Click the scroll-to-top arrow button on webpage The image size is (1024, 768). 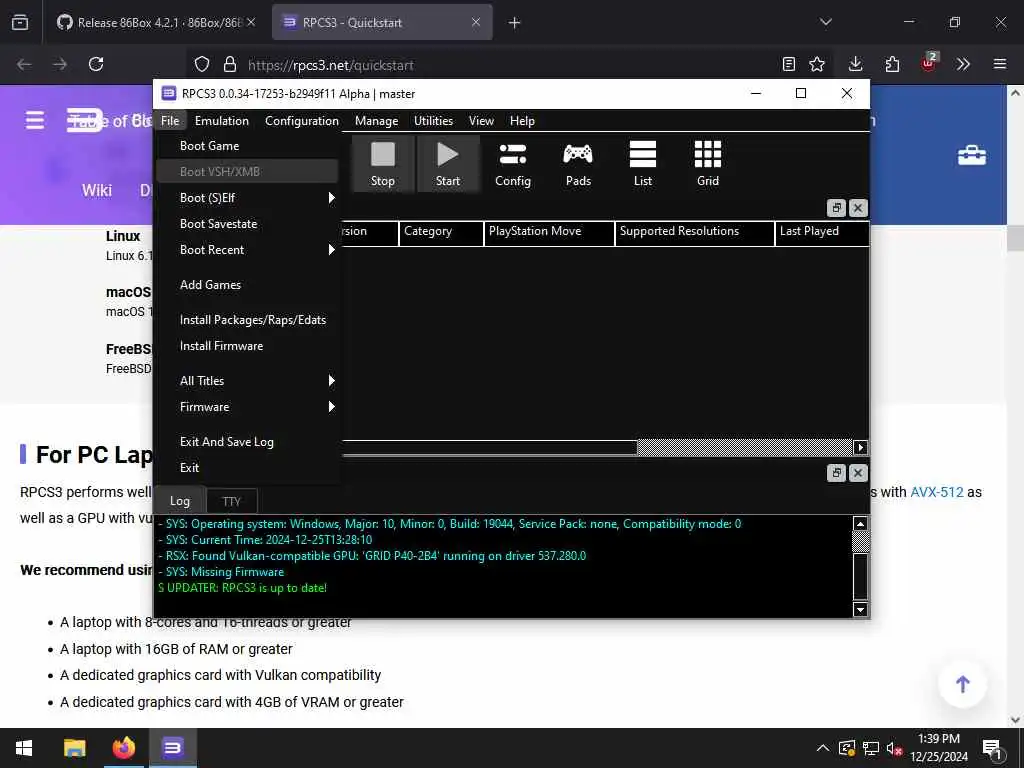[963, 684]
